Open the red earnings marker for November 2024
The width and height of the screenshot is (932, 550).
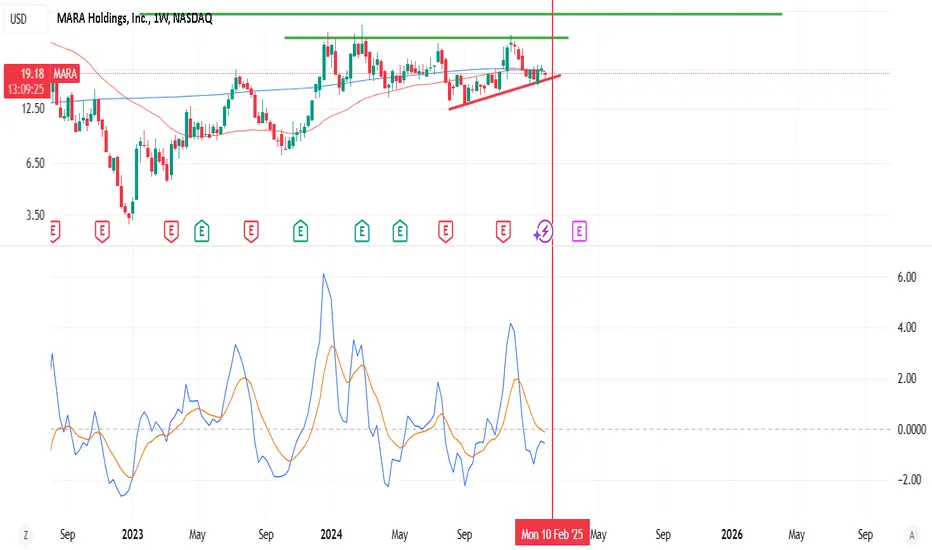tap(503, 231)
